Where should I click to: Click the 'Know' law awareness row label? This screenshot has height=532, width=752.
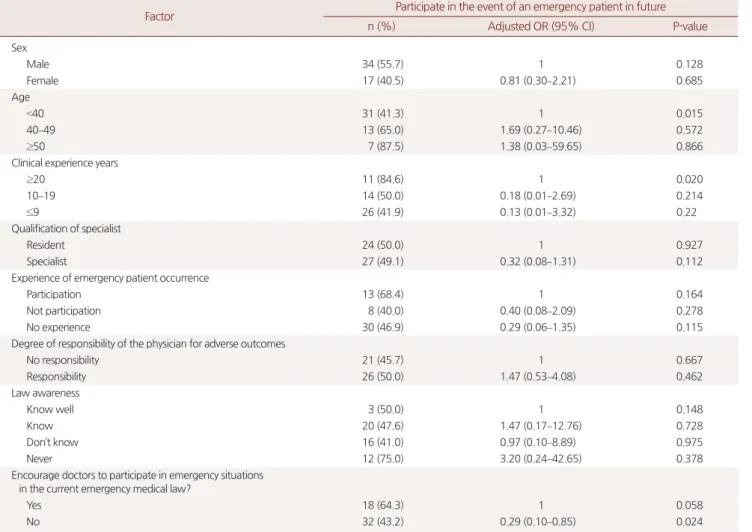click(x=39, y=426)
